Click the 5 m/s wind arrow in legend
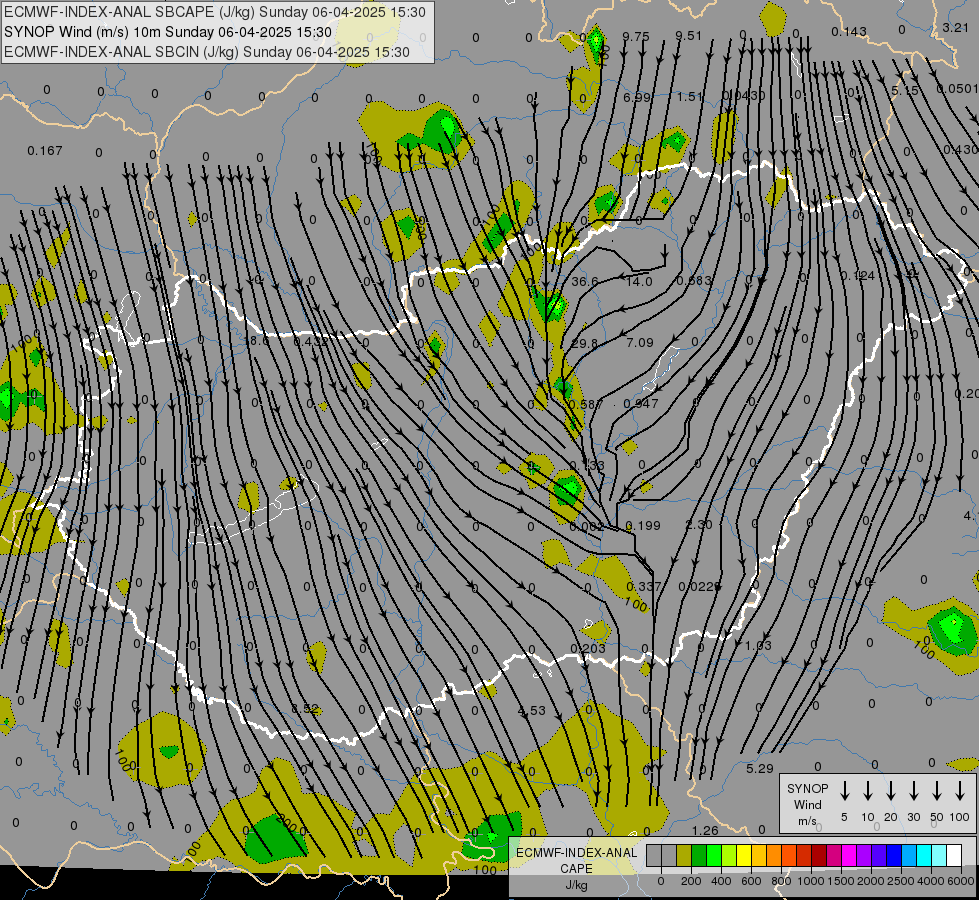979x900 pixels. click(x=844, y=791)
